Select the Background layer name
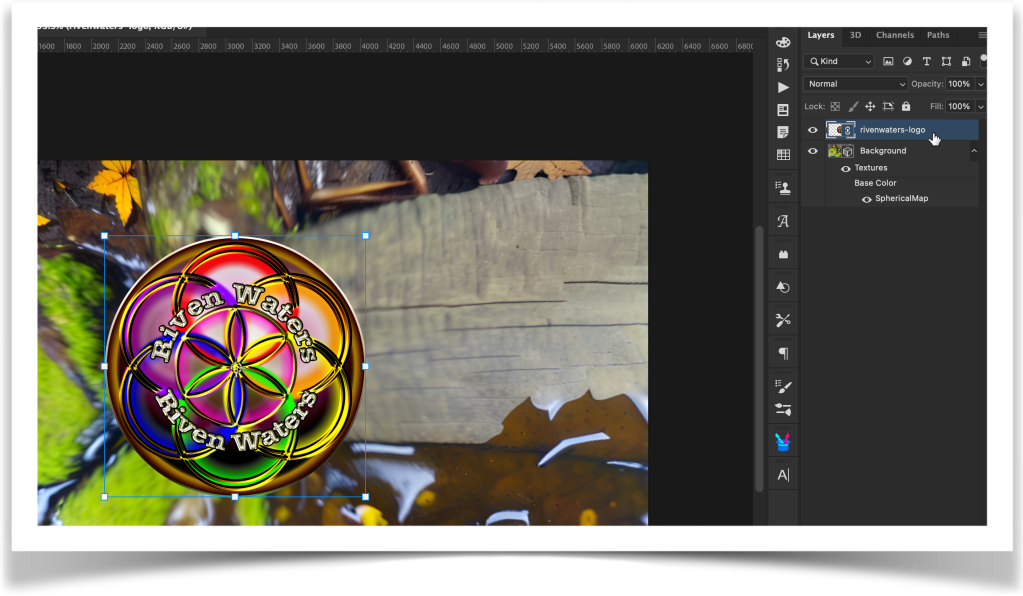This screenshot has width=1023, height=596. tap(883, 151)
